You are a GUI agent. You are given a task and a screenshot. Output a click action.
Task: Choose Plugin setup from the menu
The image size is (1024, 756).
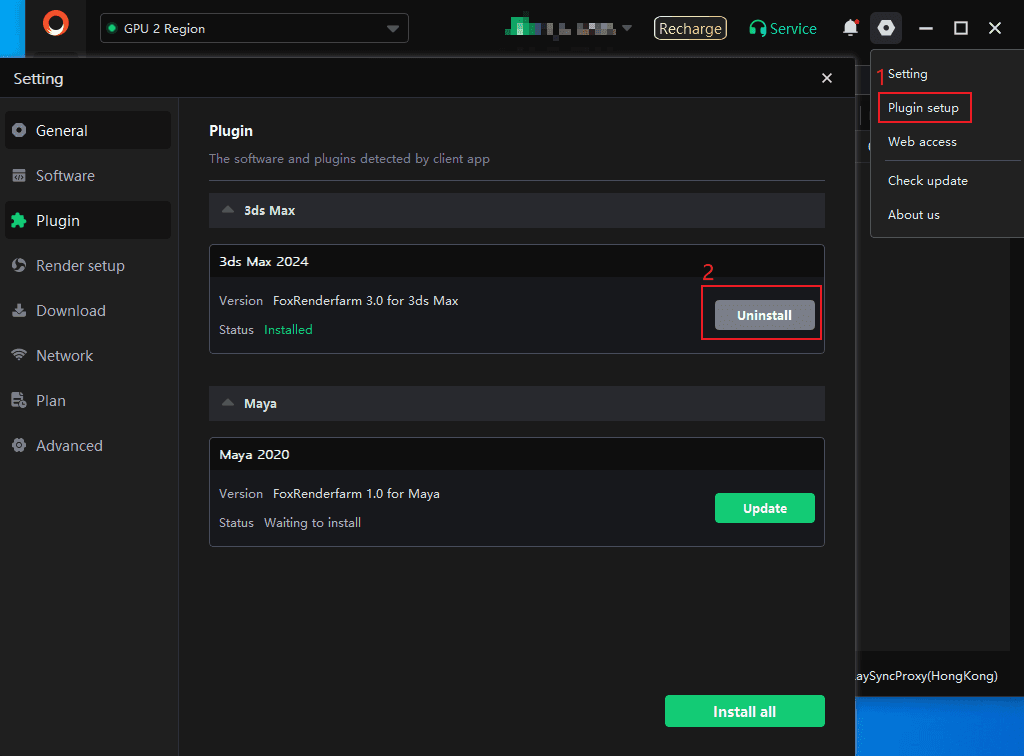point(923,108)
